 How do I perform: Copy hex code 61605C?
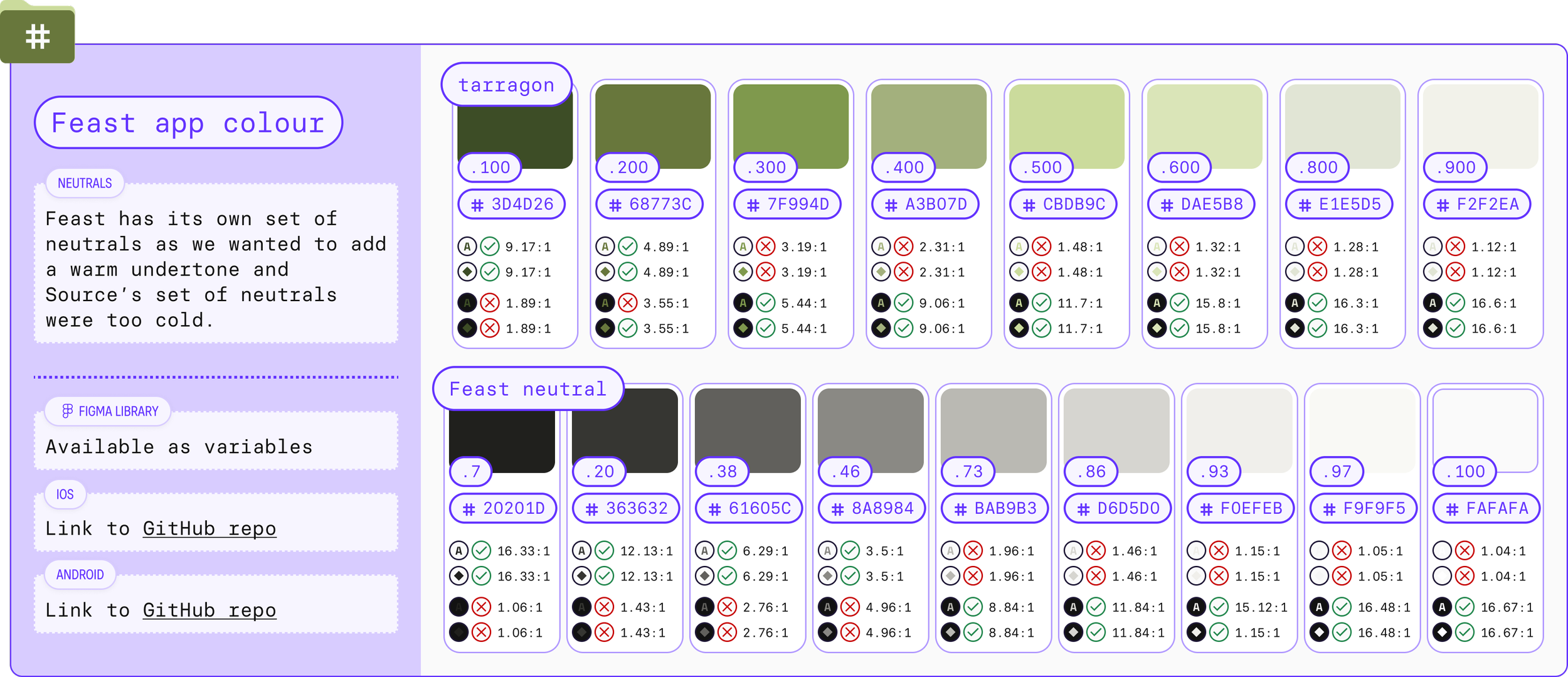pos(749,508)
